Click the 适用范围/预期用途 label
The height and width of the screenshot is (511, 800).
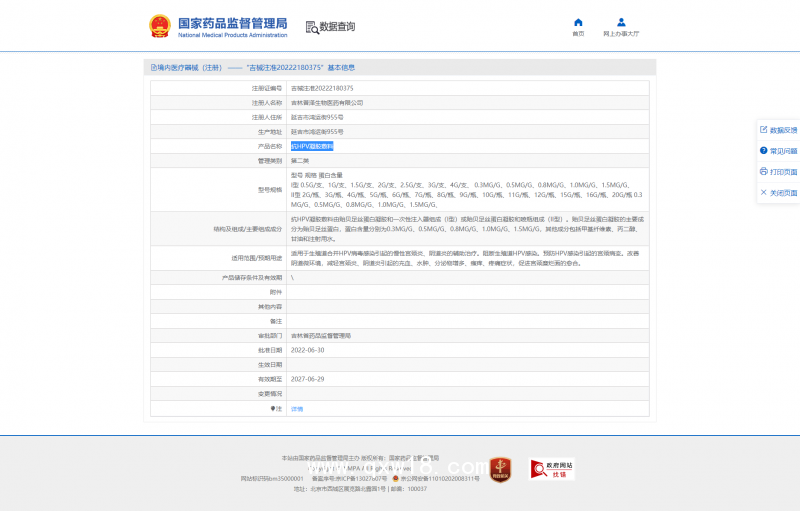257,258
